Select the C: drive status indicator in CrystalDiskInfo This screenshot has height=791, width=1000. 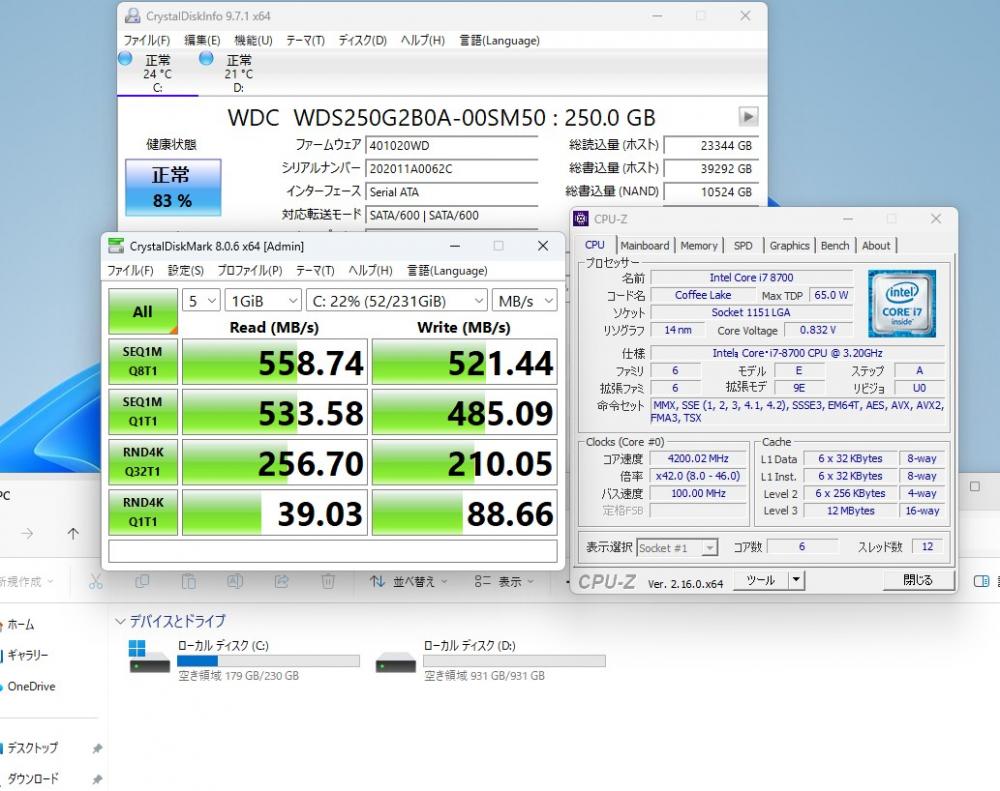(156, 72)
